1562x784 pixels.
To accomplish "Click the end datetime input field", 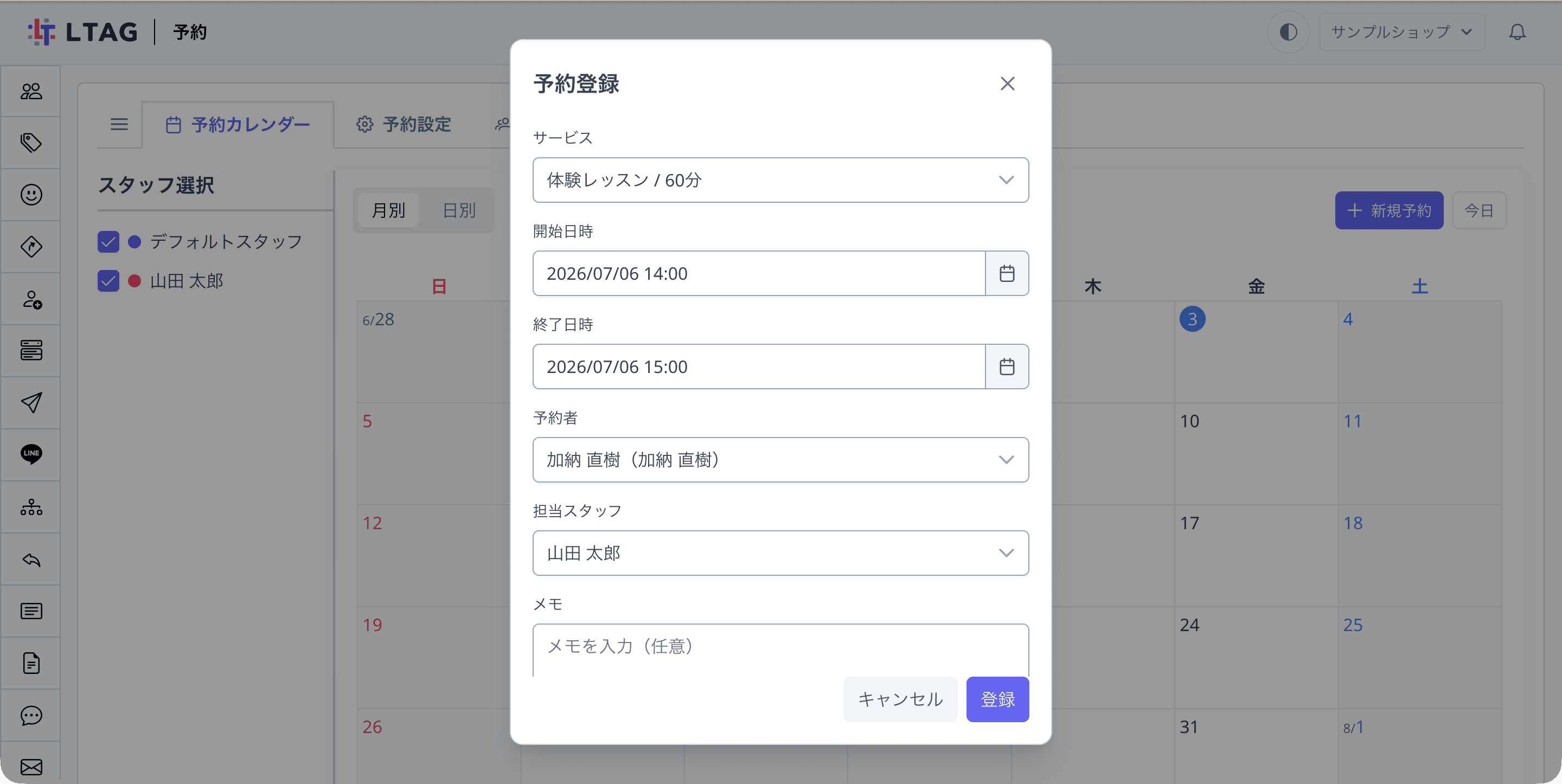I will pyautogui.click(x=759, y=367).
